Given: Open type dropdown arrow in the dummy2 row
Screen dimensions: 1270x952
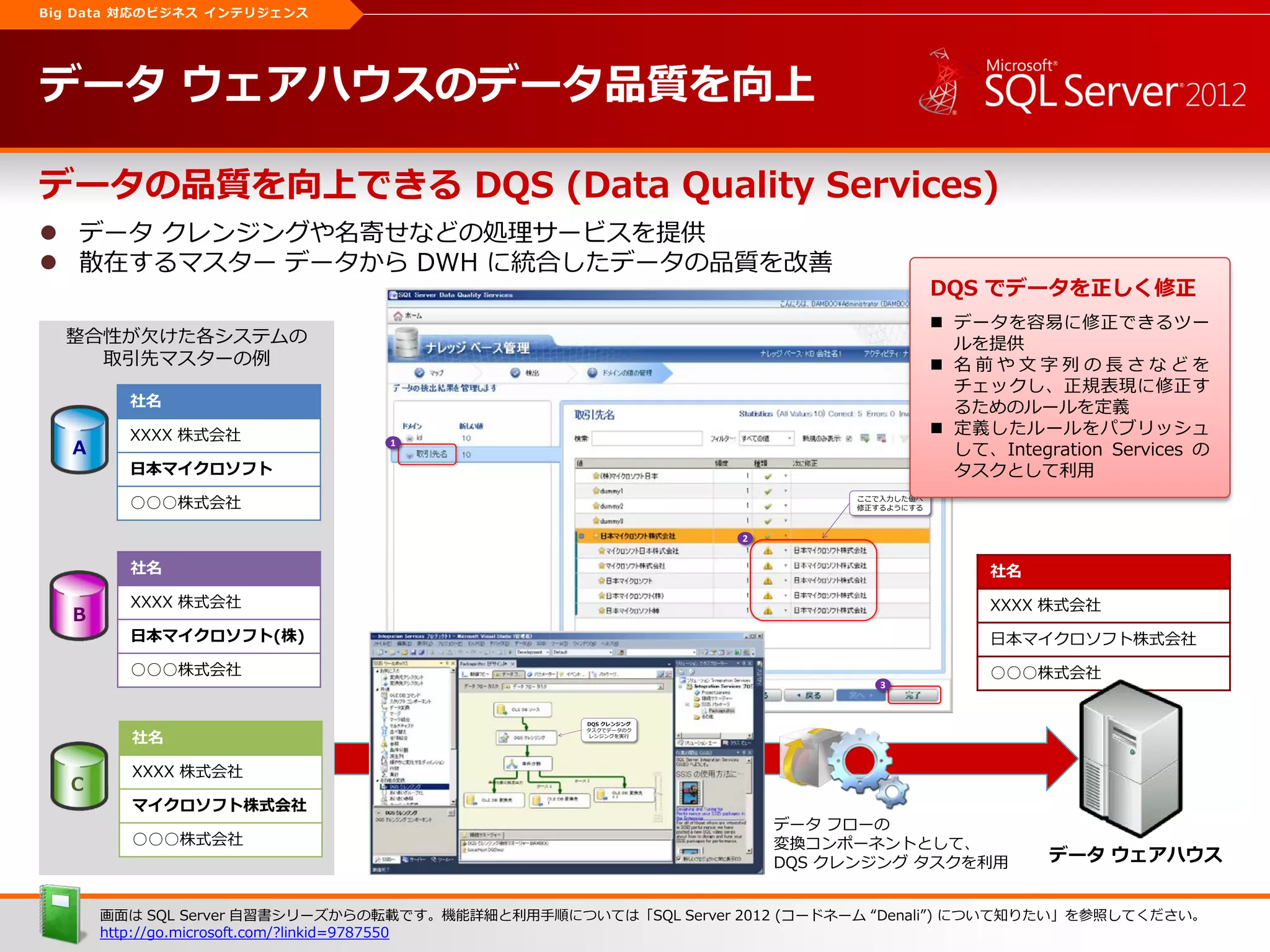Looking at the screenshot, I should [786, 506].
